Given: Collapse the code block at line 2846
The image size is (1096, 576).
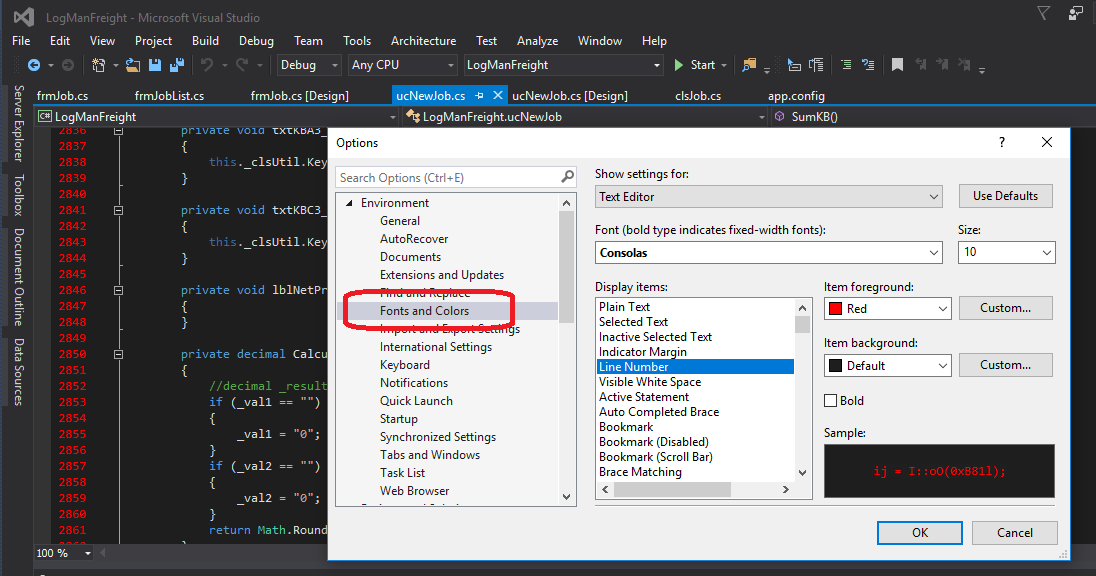Looking at the screenshot, I should pyautogui.click(x=118, y=290).
